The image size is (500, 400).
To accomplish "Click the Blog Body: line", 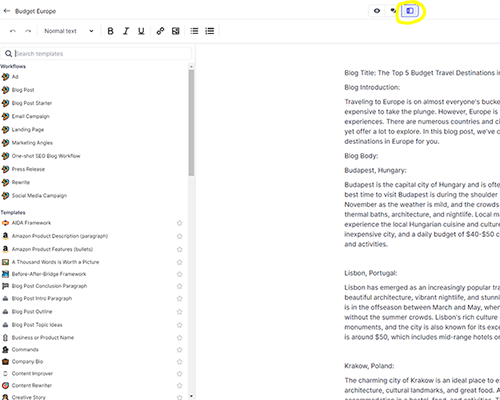I will [x=361, y=156].
